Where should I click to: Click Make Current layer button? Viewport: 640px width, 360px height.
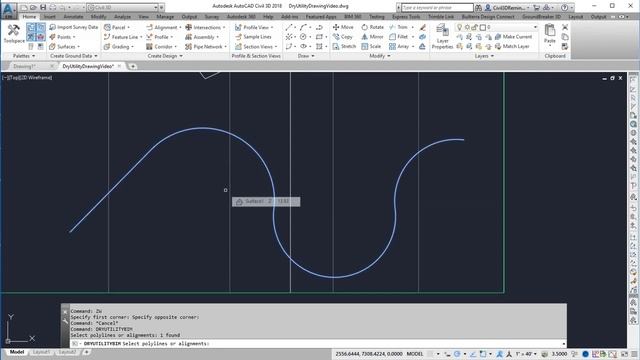(514, 37)
